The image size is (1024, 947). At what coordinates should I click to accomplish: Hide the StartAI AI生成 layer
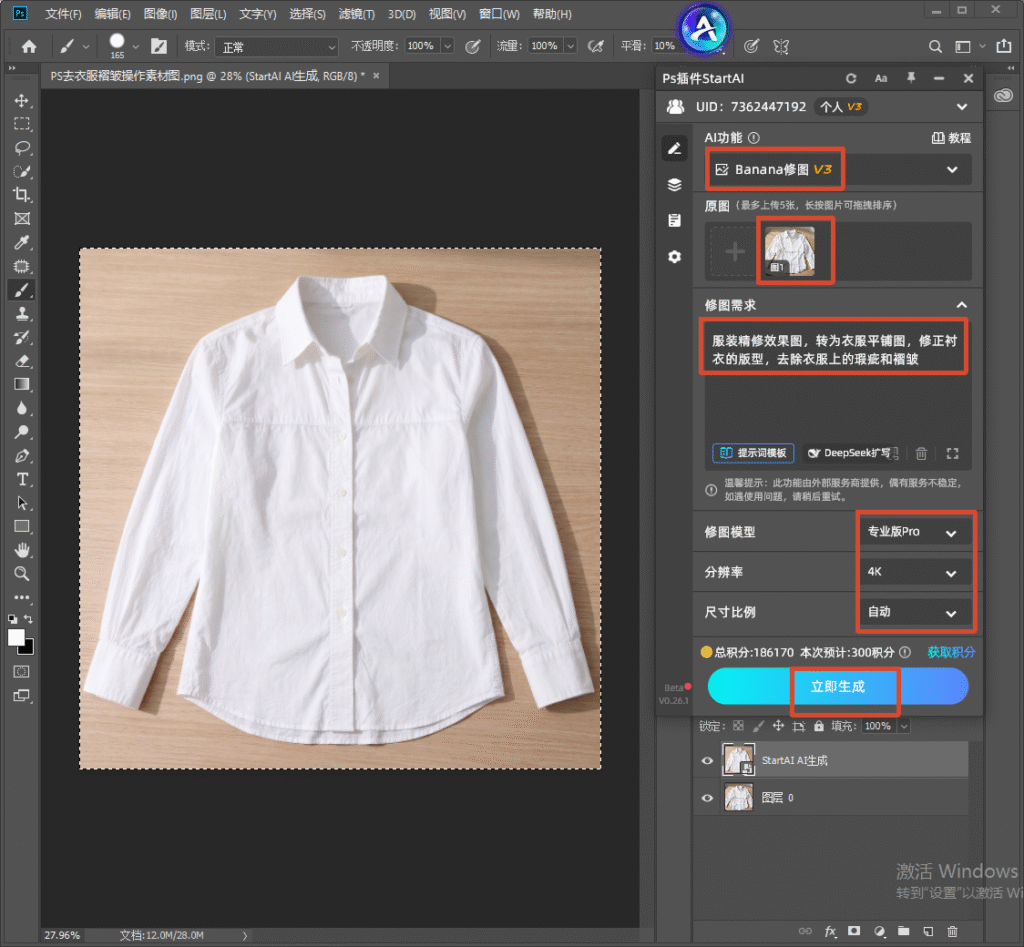(x=707, y=760)
